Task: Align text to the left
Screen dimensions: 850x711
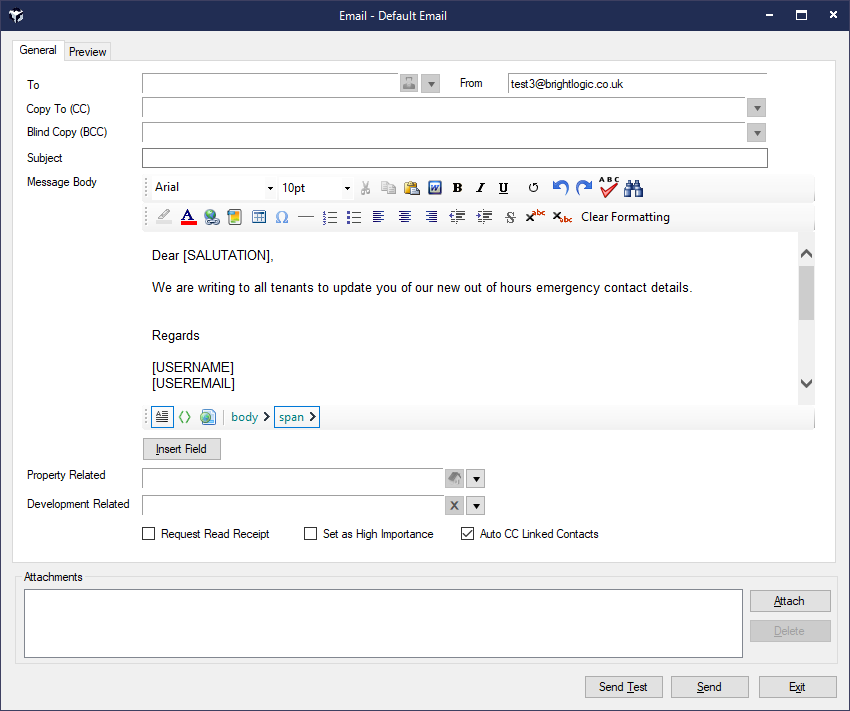Action: pos(378,217)
